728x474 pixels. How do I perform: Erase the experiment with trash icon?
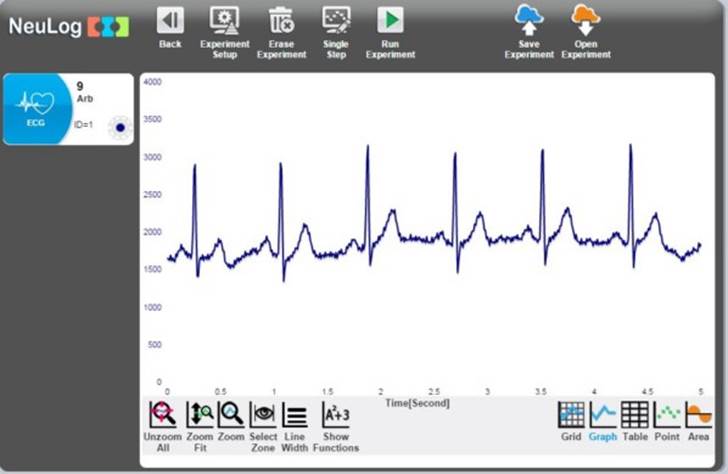coord(281,21)
